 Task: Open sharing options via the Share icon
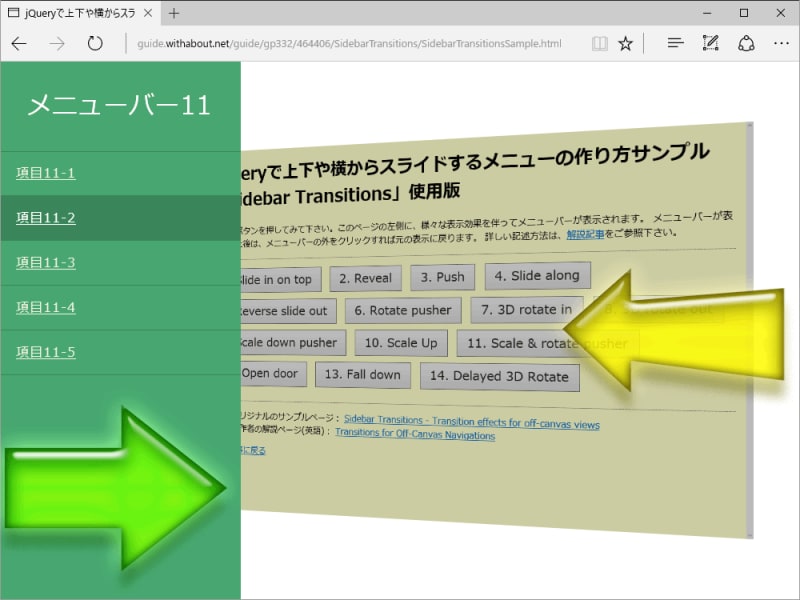745,43
